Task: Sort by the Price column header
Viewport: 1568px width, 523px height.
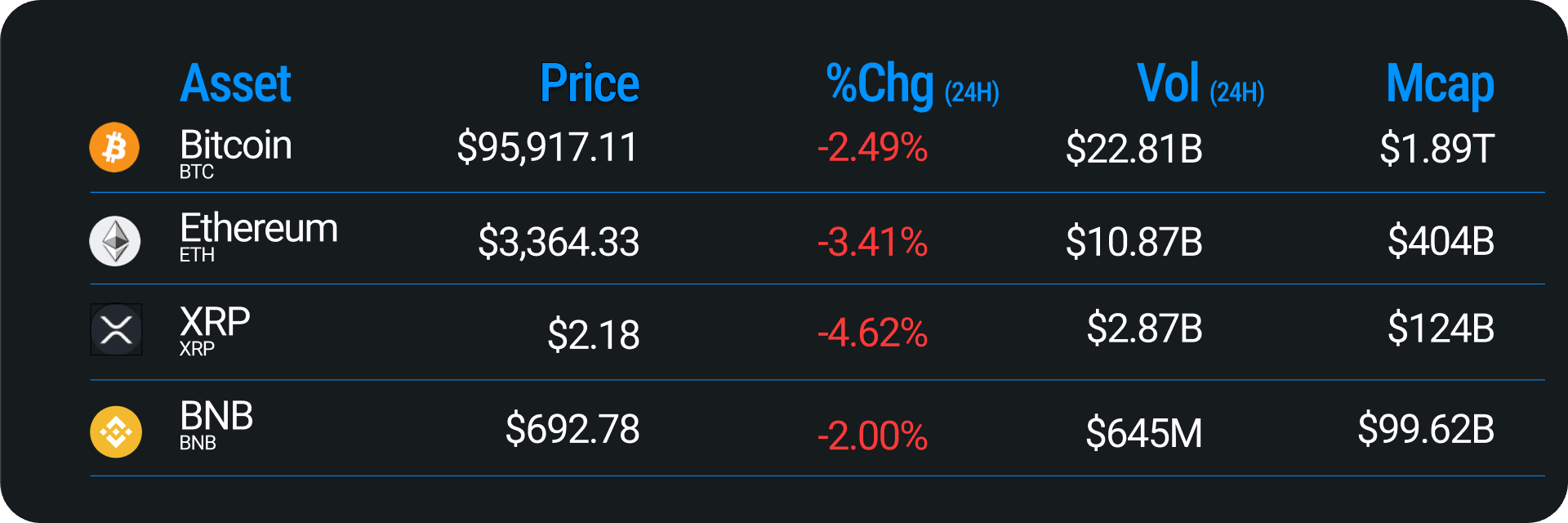Action: [x=589, y=83]
